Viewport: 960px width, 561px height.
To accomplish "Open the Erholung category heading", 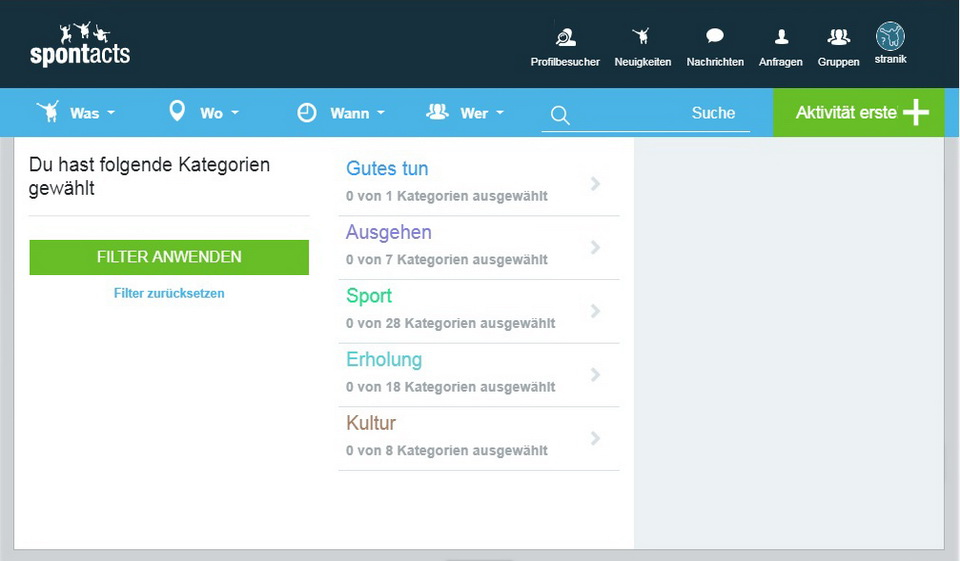I will coord(384,360).
